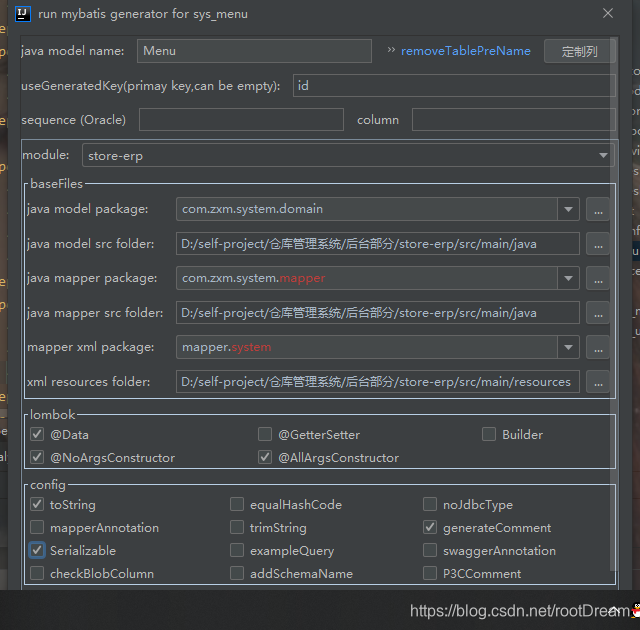Click the xml resources folder field
The height and width of the screenshot is (630, 640).
[378, 382]
